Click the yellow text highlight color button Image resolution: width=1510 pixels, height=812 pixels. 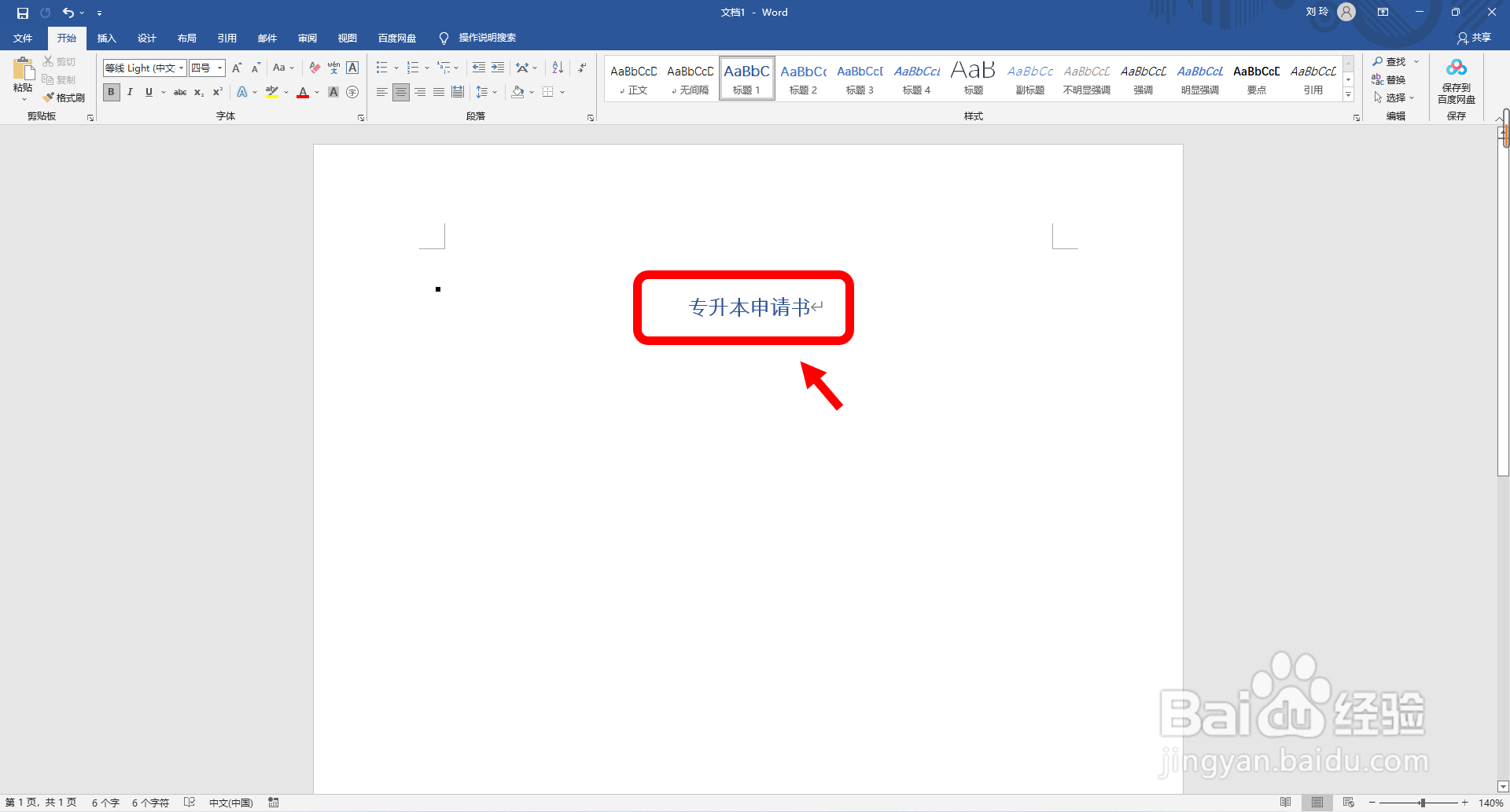[x=272, y=92]
